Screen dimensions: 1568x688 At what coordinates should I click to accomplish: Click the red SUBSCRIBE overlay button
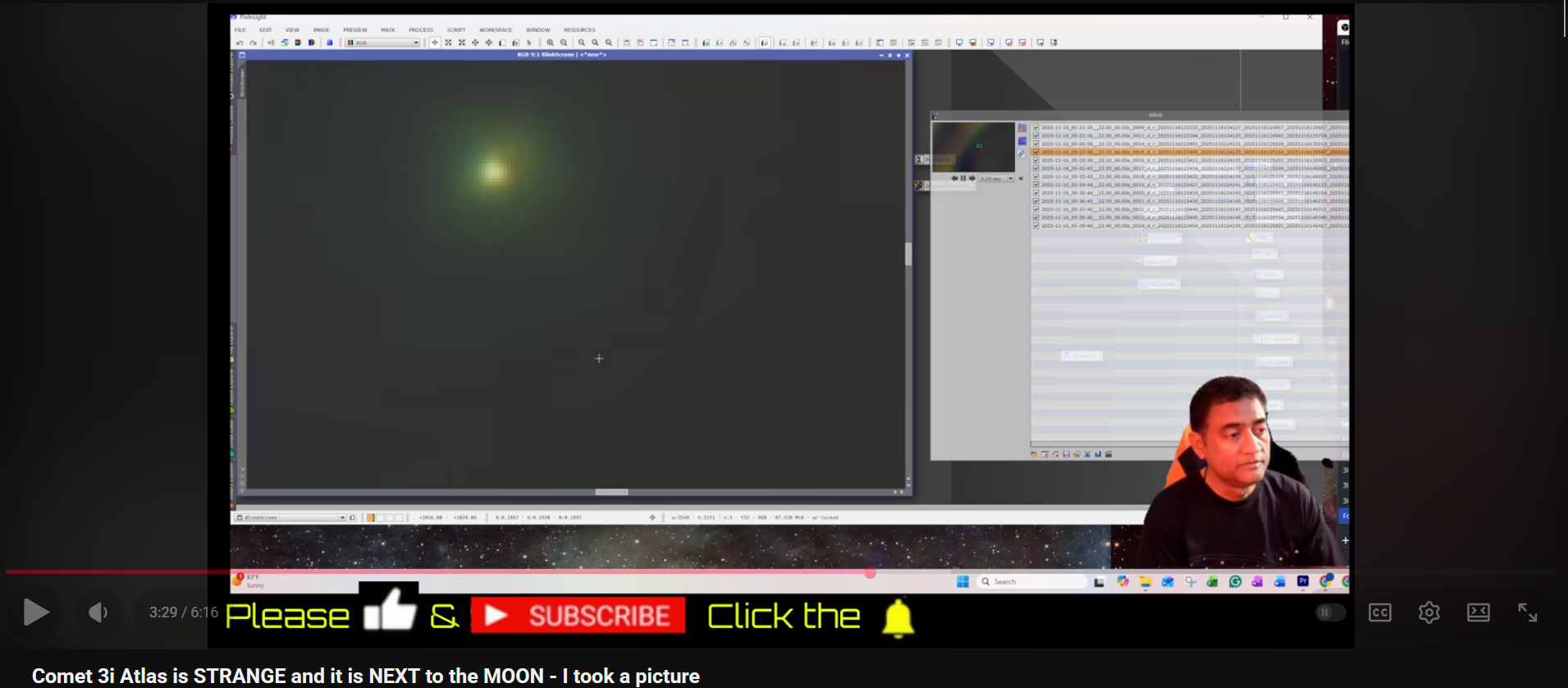(578, 615)
